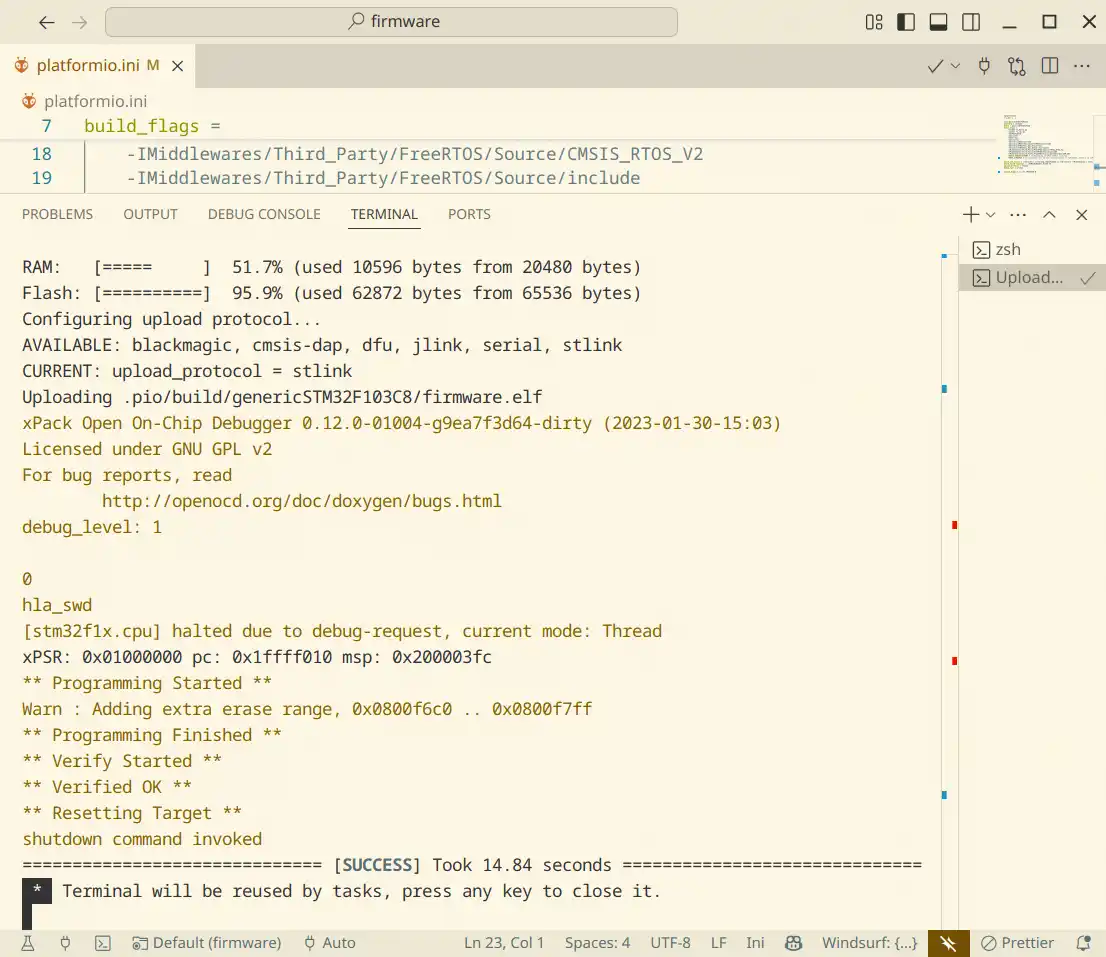Open launch profile dropdown beside plus
Screen dimensions: 1106x957
tap(990, 214)
